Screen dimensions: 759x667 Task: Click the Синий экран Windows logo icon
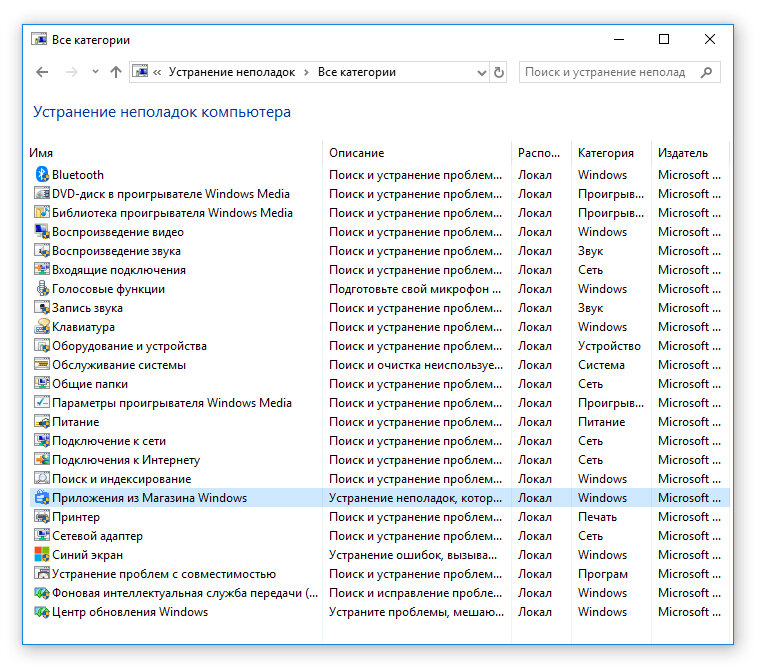point(42,554)
